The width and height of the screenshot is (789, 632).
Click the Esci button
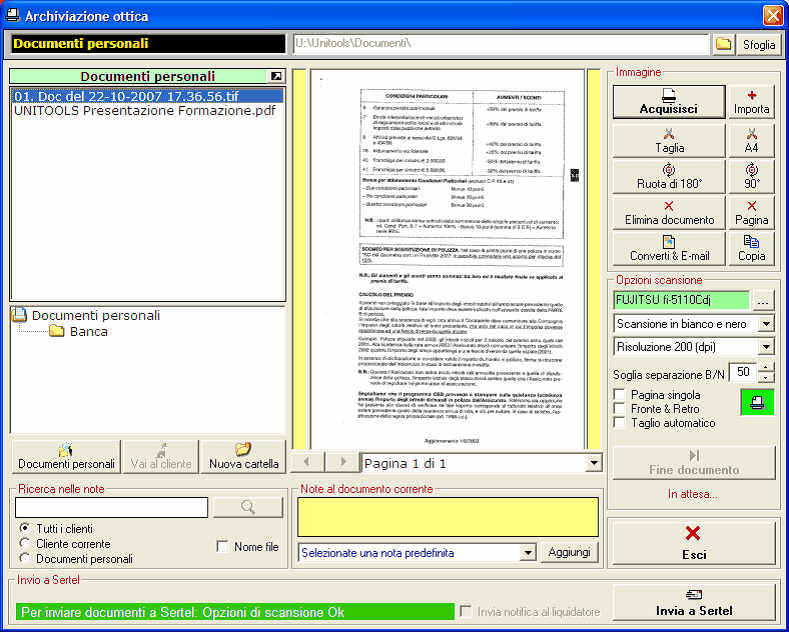point(693,543)
